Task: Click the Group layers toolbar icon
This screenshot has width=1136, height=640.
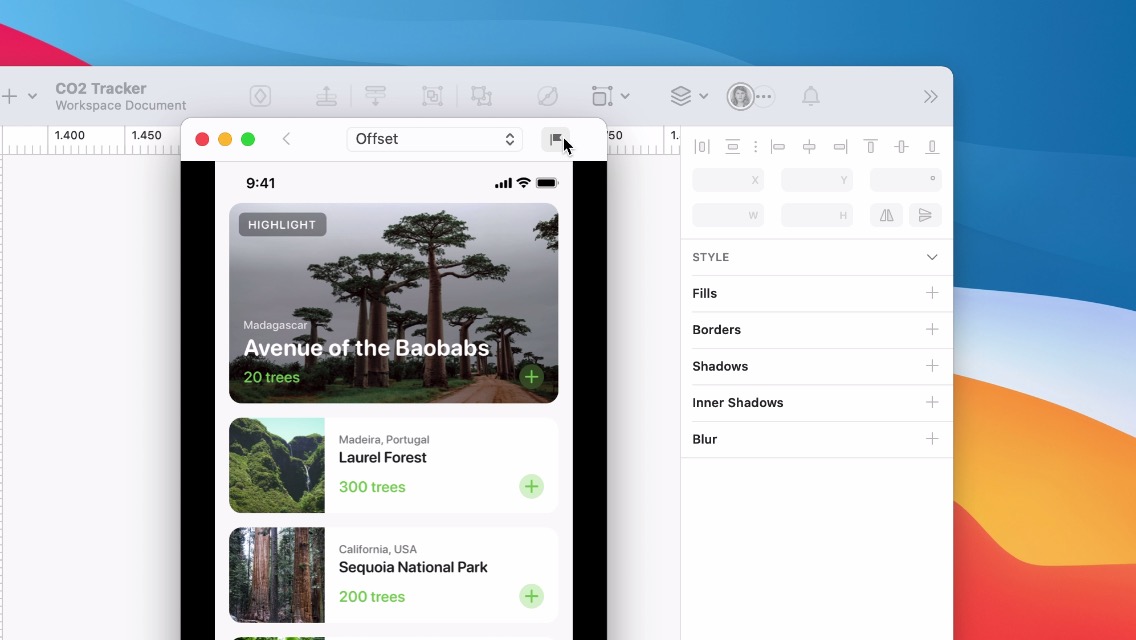Action: (432, 96)
